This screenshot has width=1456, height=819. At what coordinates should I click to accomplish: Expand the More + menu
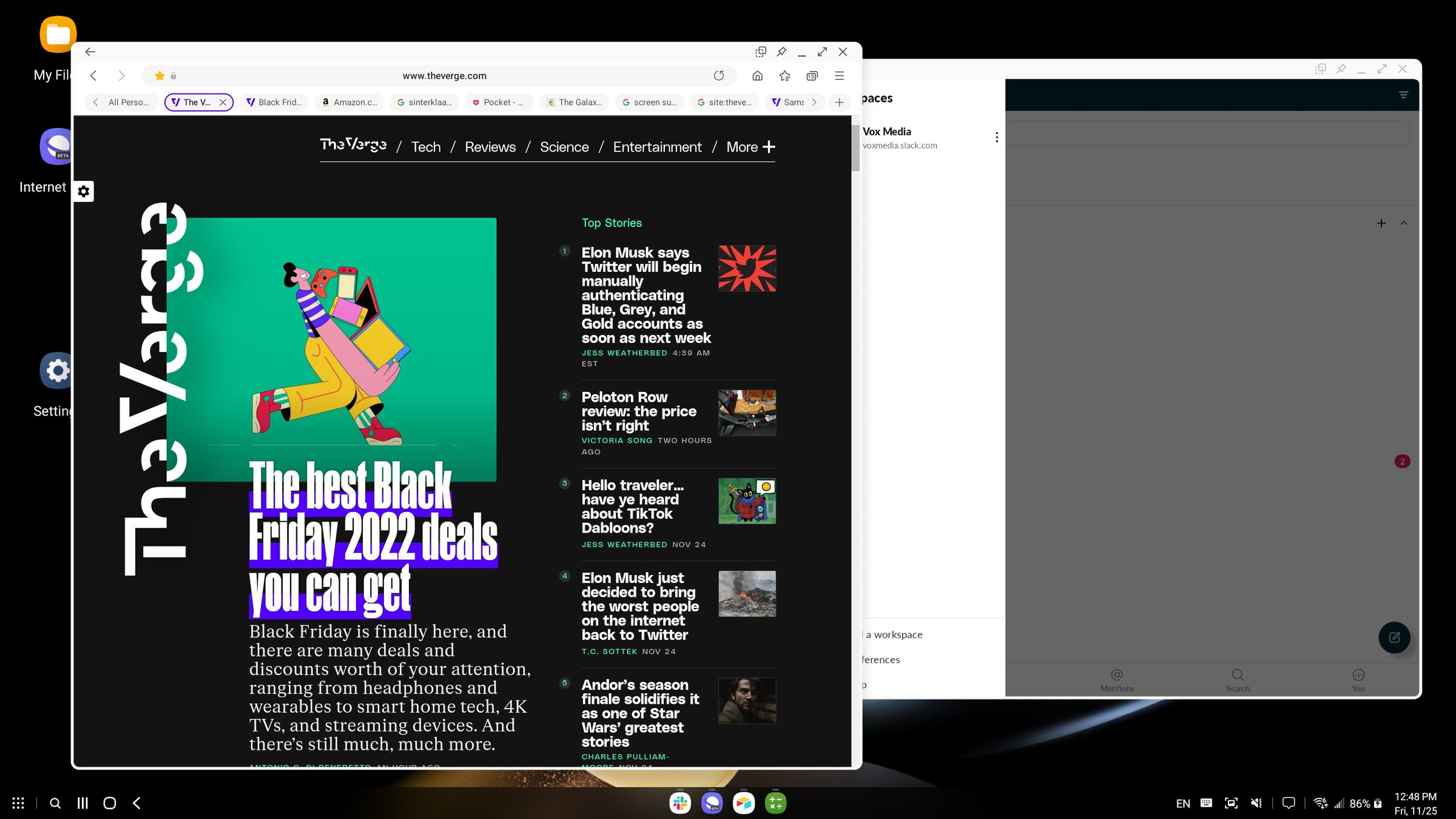click(750, 147)
